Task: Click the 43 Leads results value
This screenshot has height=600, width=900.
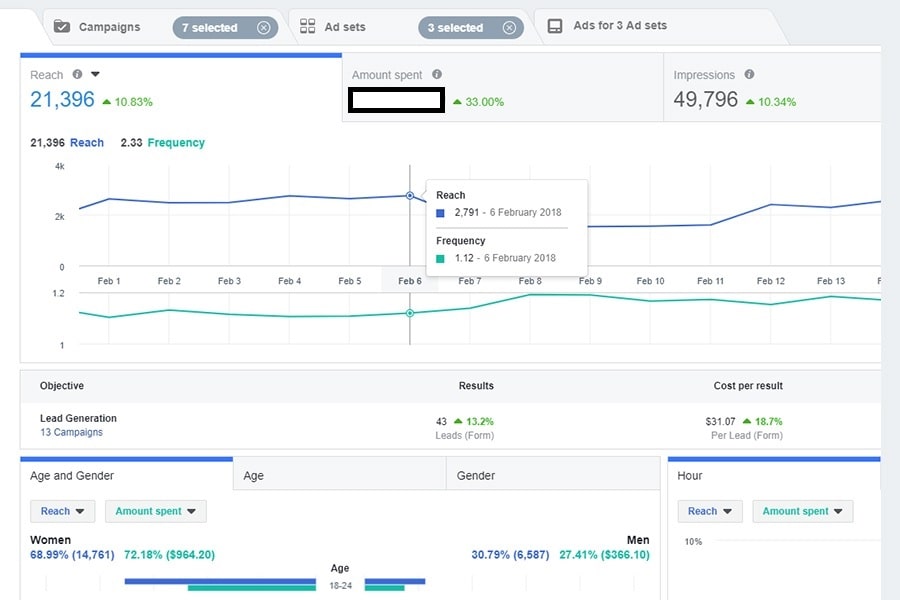Action: 441,421
